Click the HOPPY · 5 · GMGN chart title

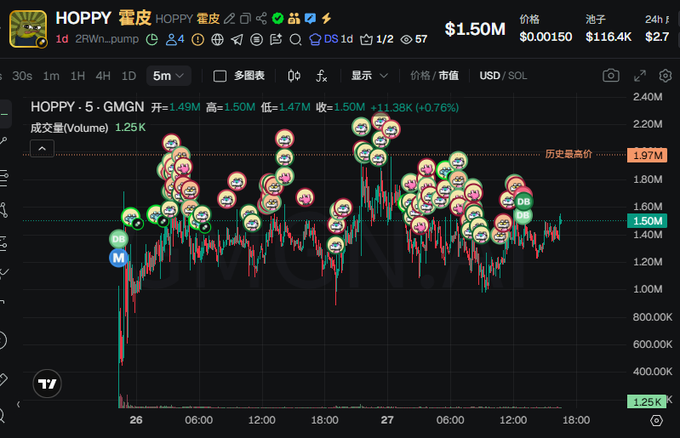87,107
